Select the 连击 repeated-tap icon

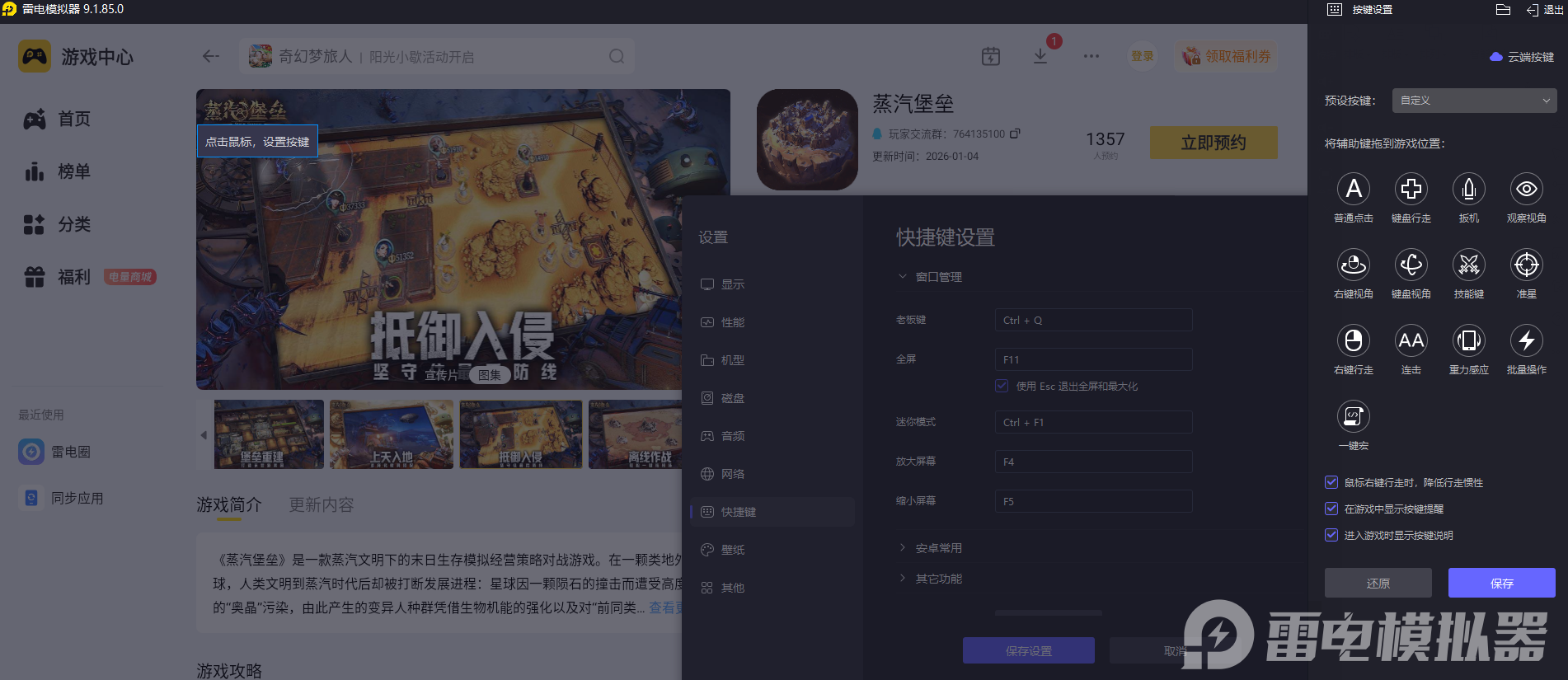(x=1411, y=340)
